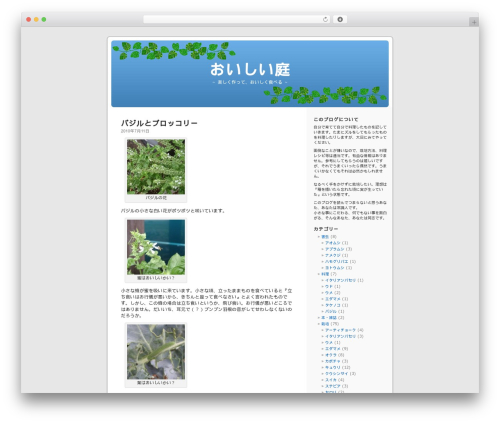Click the カテゴリー sidebar heading

tap(326, 229)
